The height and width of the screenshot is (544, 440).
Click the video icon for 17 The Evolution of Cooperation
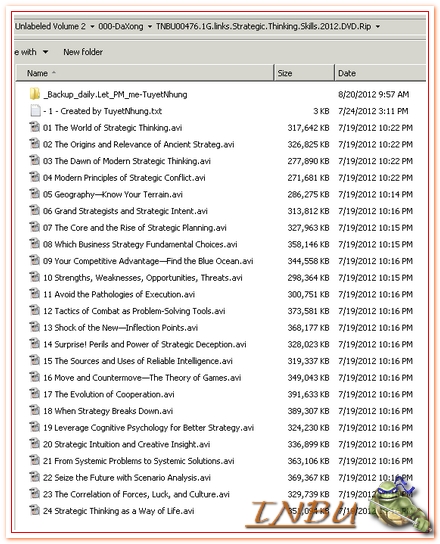35,393
